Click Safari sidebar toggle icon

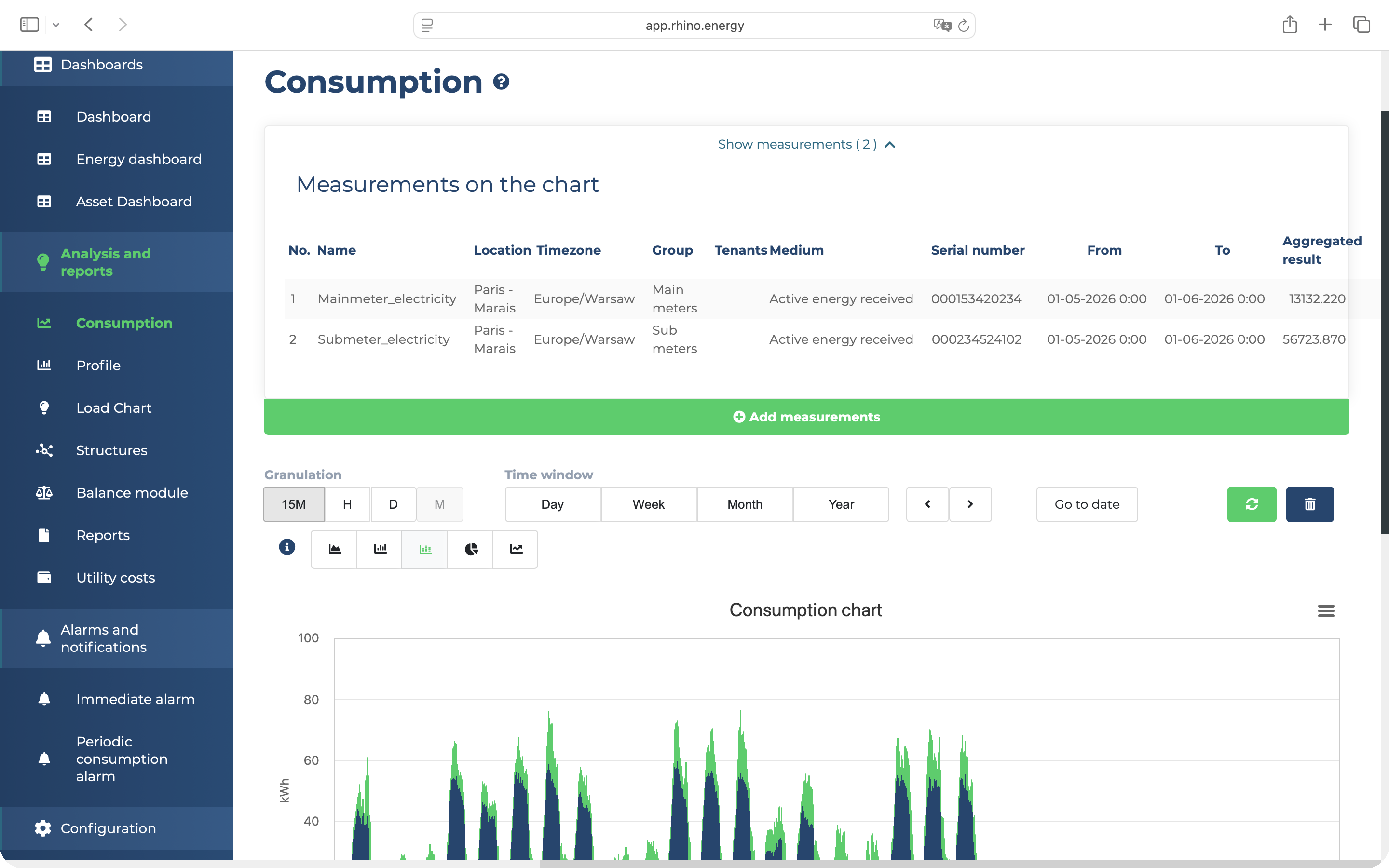29,25
